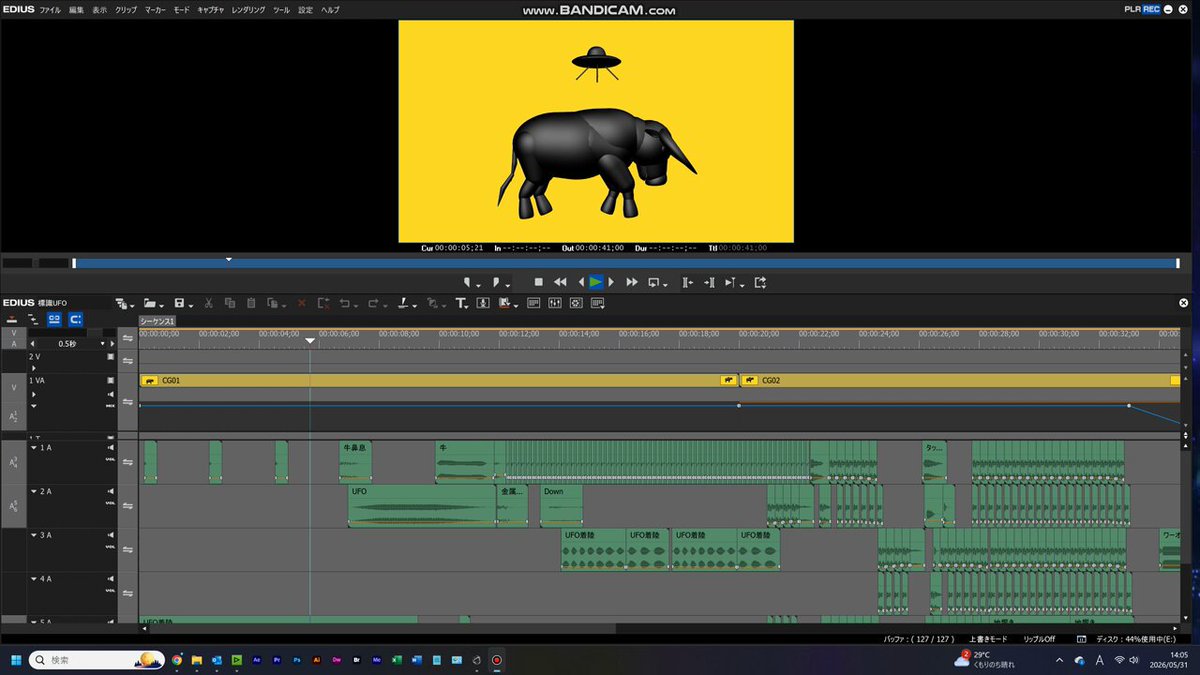Click the Rewind button

560,283
